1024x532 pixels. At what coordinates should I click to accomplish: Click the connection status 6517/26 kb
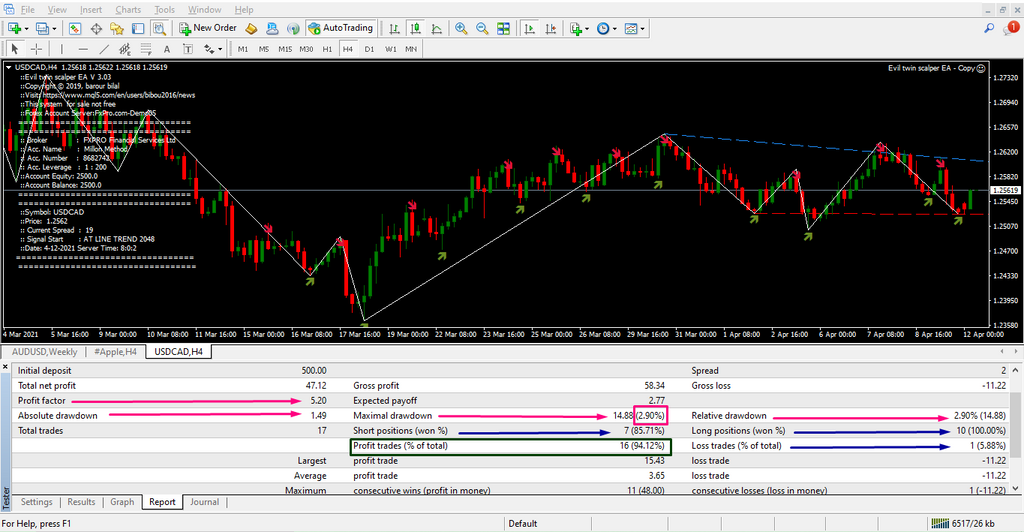(963, 524)
